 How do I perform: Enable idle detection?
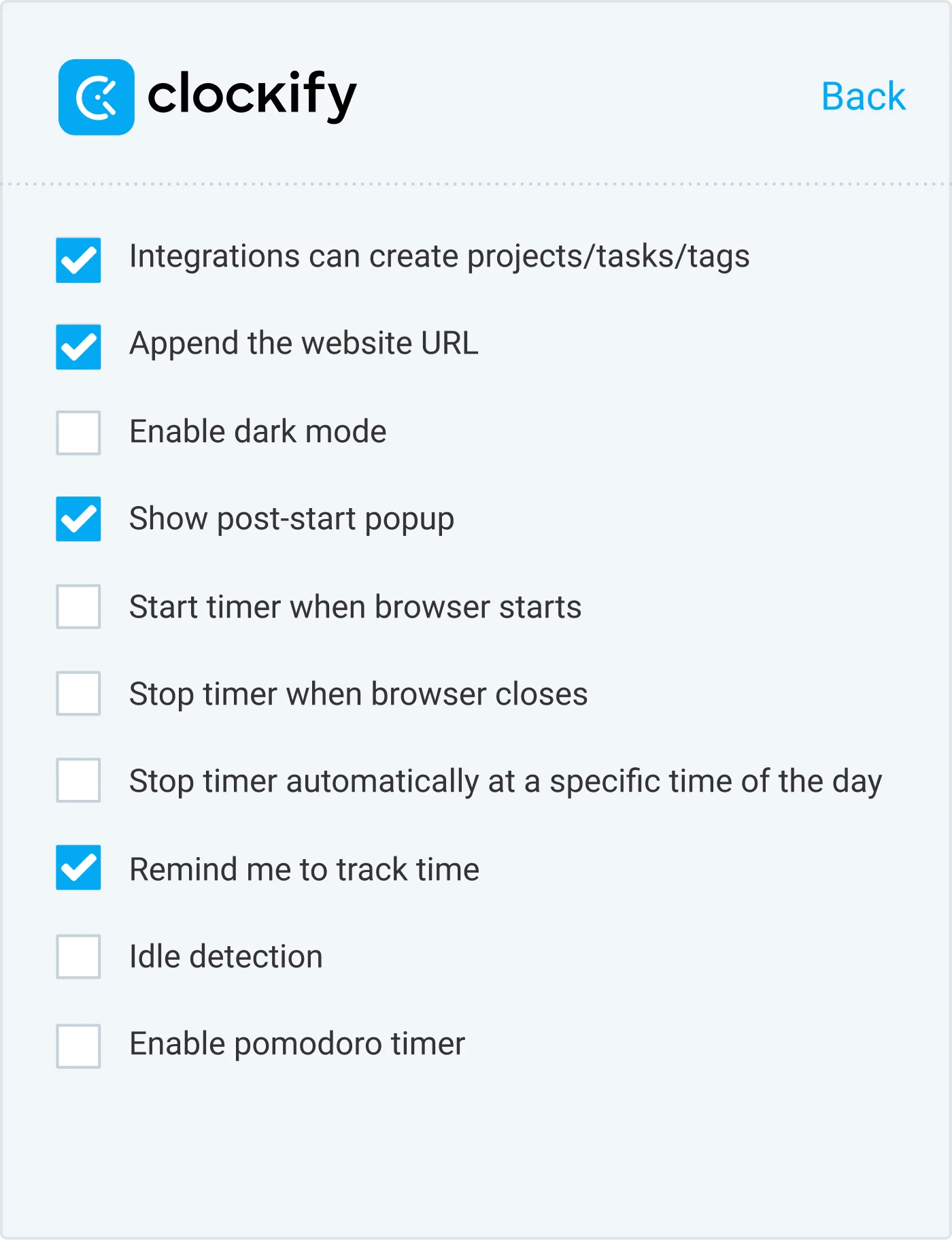tap(78, 958)
